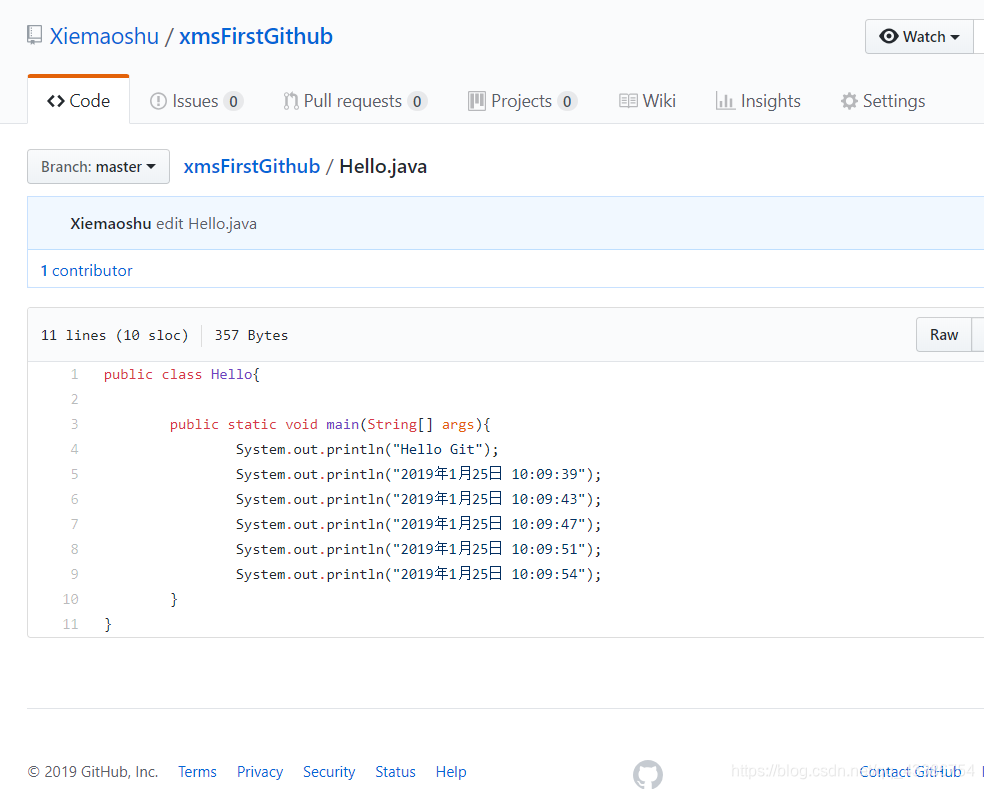Open the Pull requests tab
Image resolution: width=984 pixels, height=789 pixels.
[355, 101]
